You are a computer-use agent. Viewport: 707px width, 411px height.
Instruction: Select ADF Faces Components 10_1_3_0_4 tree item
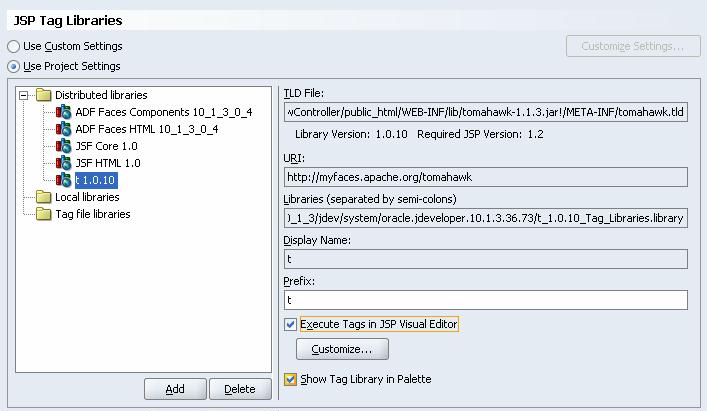[x=164, y=112]
